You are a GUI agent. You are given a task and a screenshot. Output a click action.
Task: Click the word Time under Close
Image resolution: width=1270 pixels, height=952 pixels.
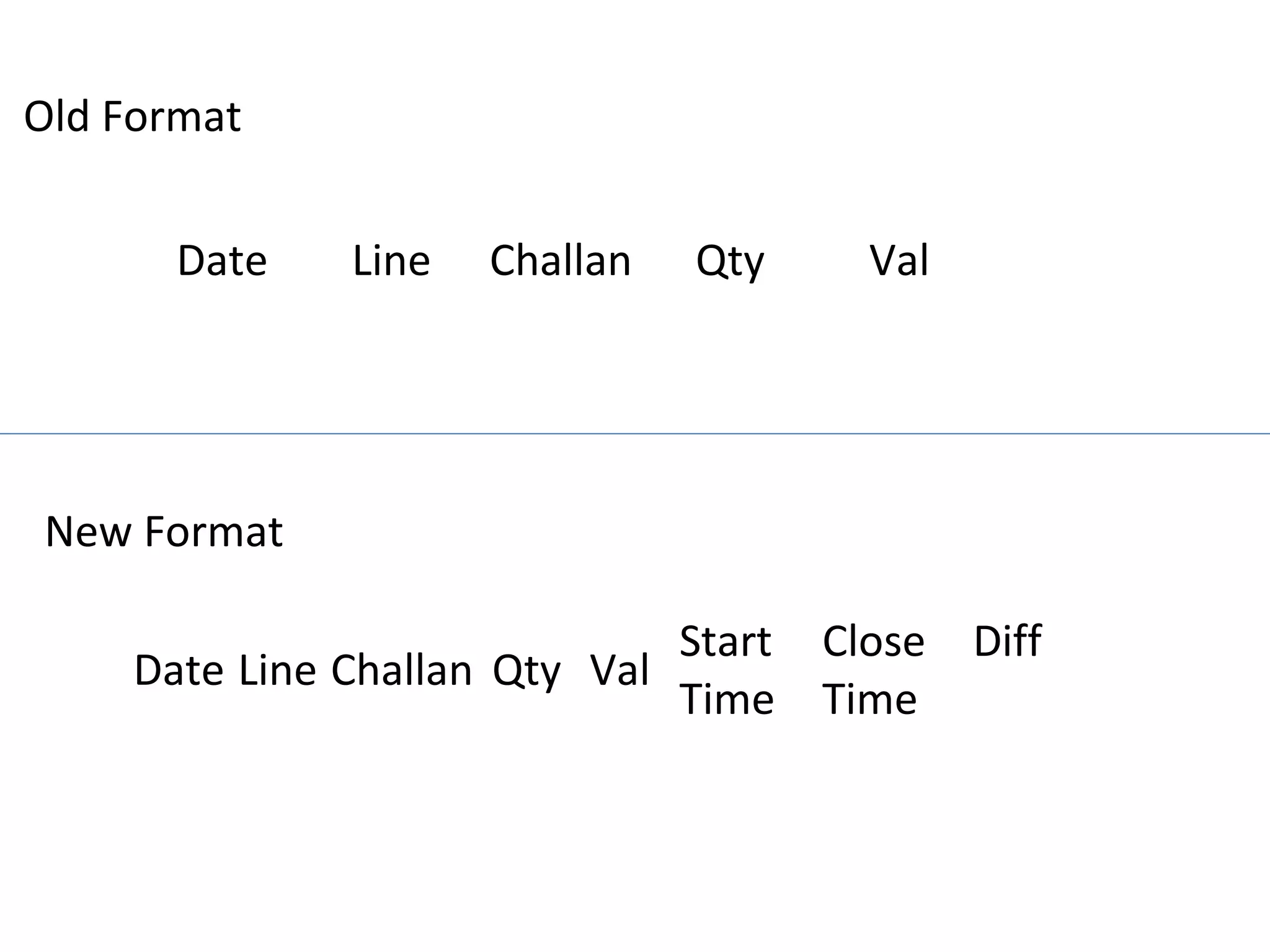869,699
